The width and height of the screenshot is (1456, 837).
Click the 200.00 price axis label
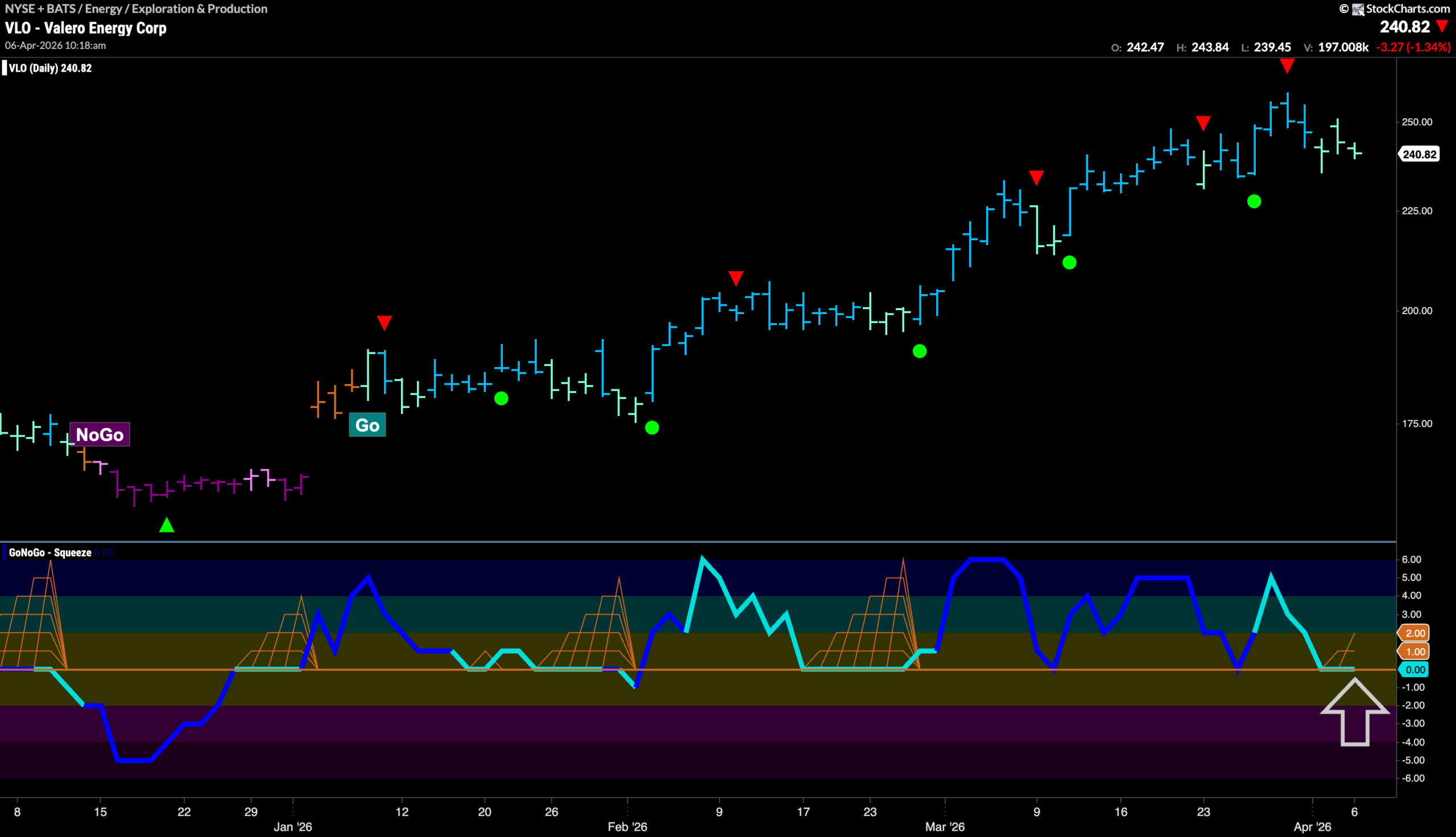[x=1417, y=311]
